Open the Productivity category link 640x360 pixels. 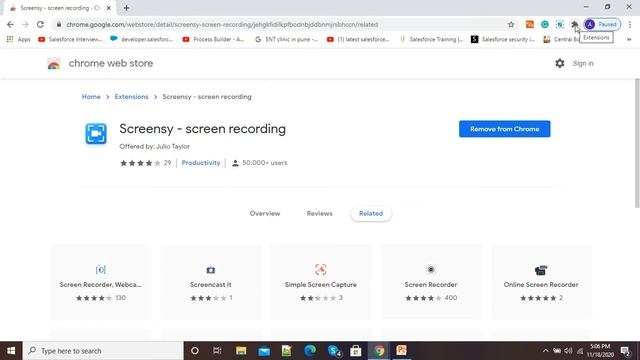tap(201, 162)
